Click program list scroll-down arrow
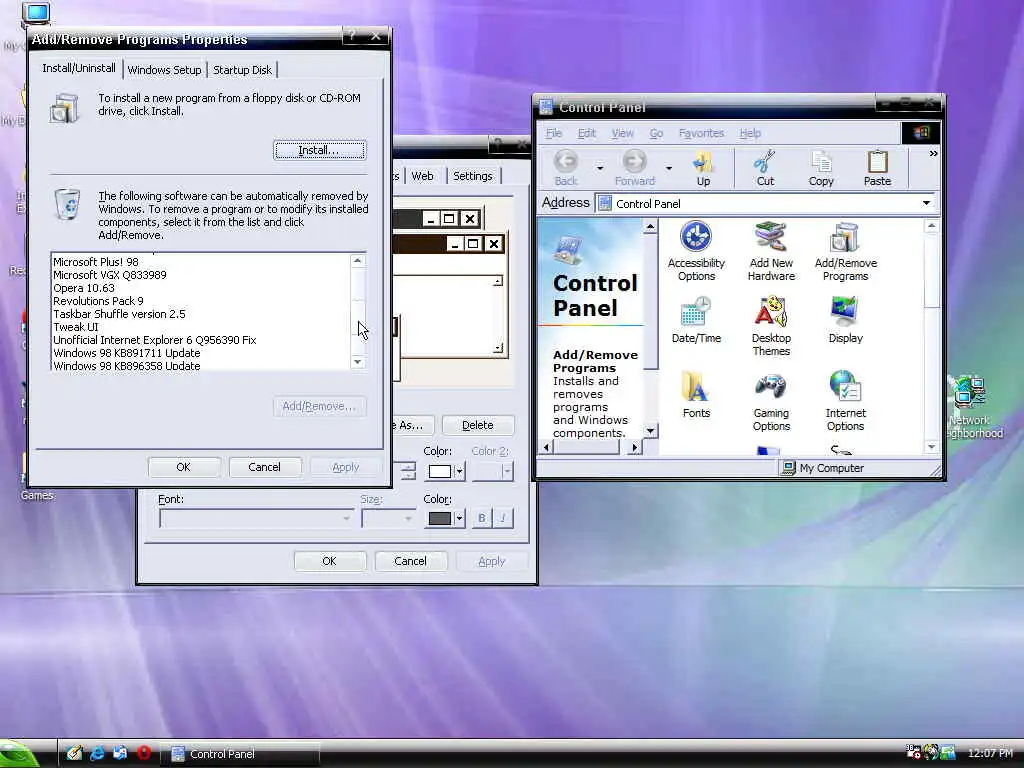The image size is (1024, 768). (x=357, y=362)
